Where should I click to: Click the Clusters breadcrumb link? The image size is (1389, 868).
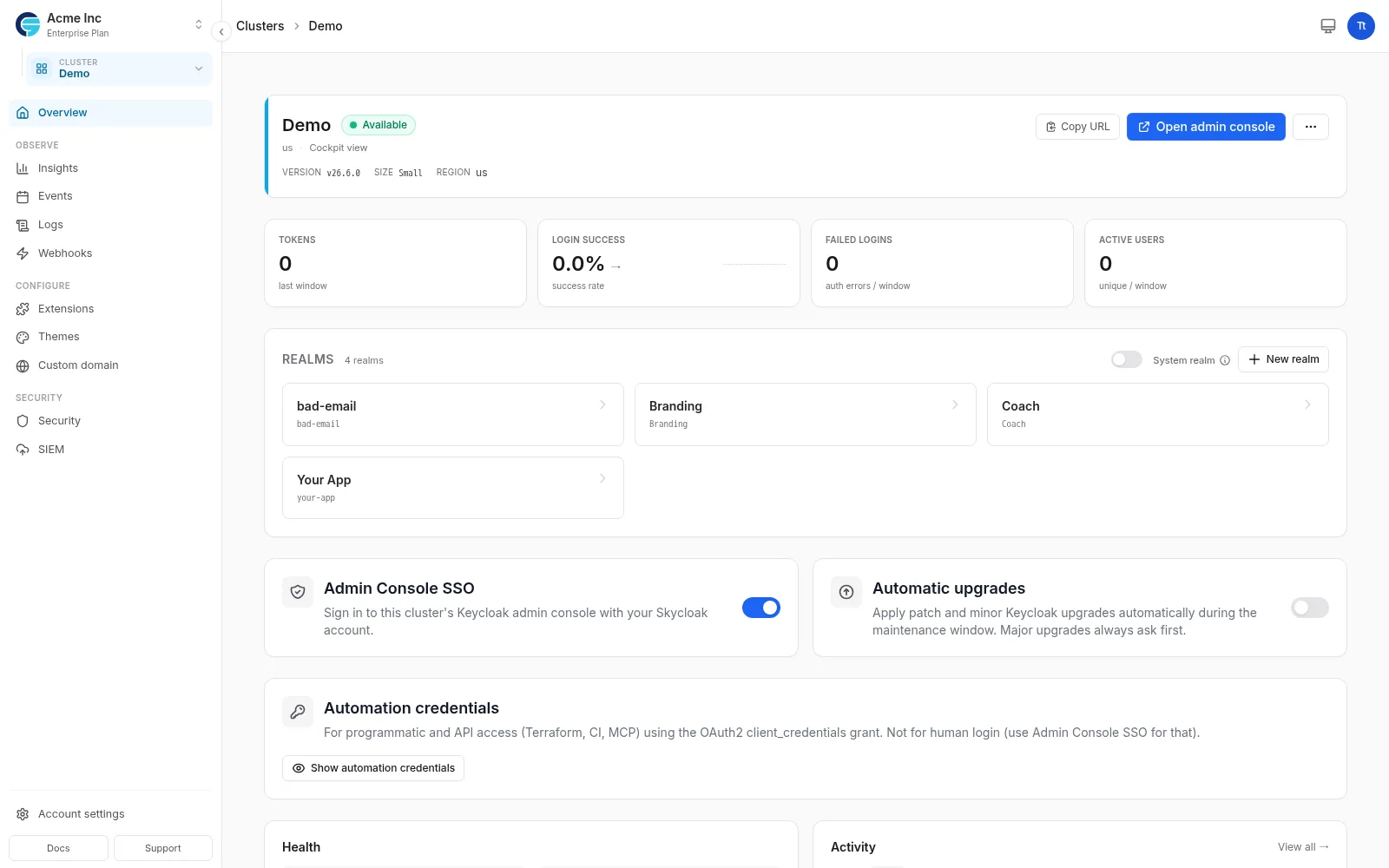coord(260,26)
